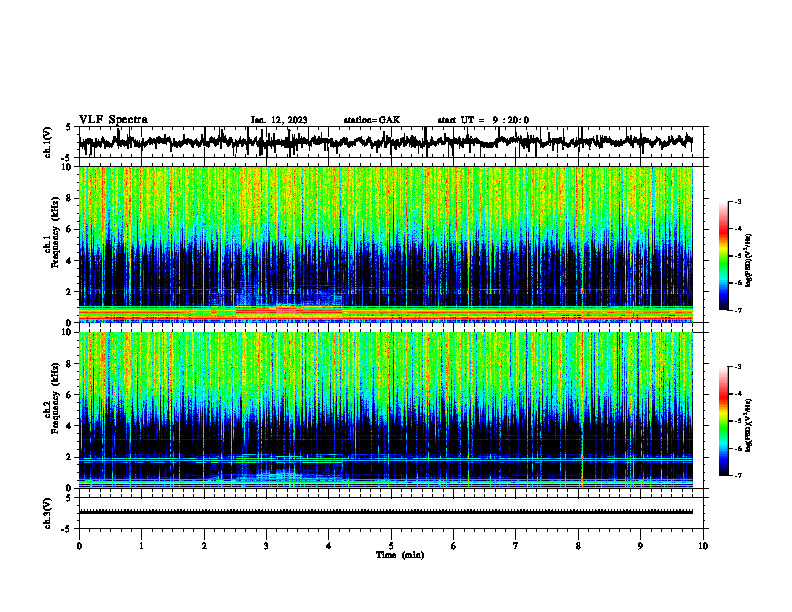This screenshot has width=792, height=612.
Task: Click tick label 7 on the Time axis
Action: click(516, 546)
